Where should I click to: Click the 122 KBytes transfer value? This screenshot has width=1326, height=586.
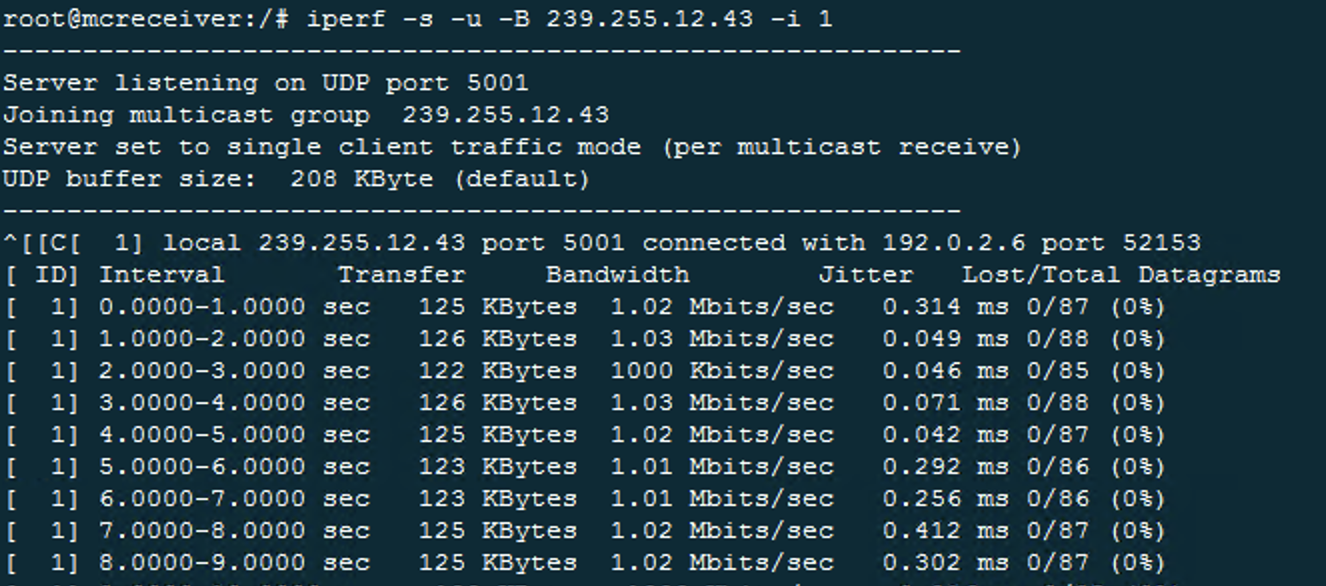[x=497, y=371]
